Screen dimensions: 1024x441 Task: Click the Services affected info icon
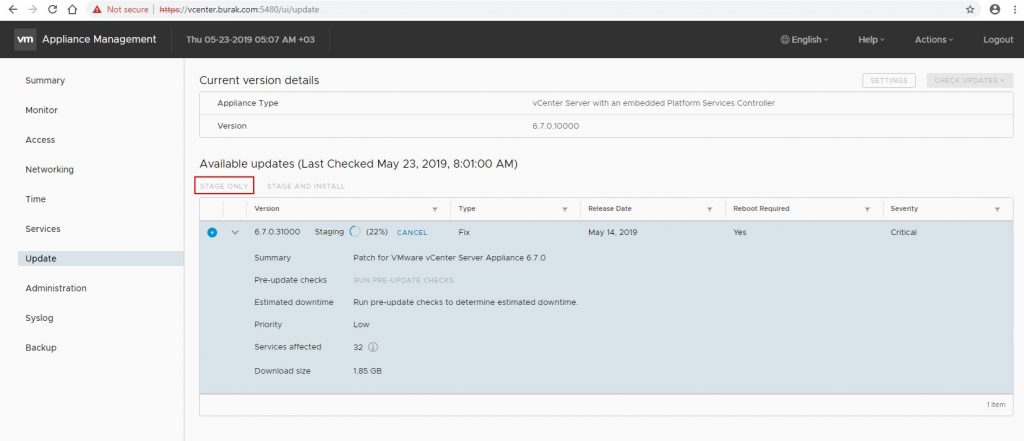tap(373, 347)
